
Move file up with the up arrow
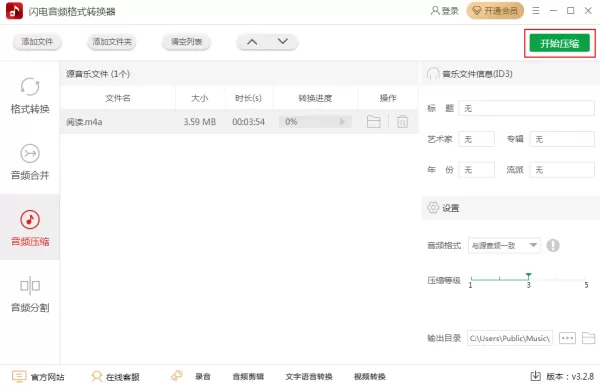(x=252, y=42)
